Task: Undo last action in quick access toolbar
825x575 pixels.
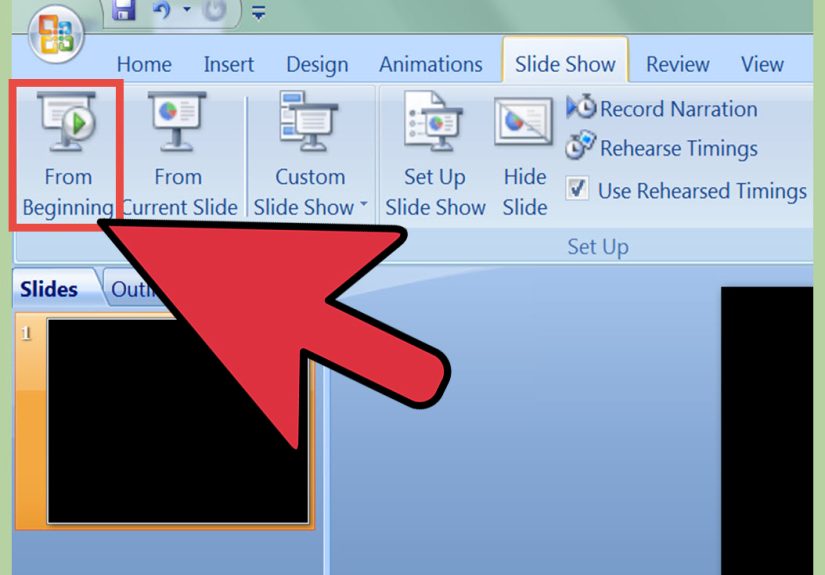Action: (162, 10)
